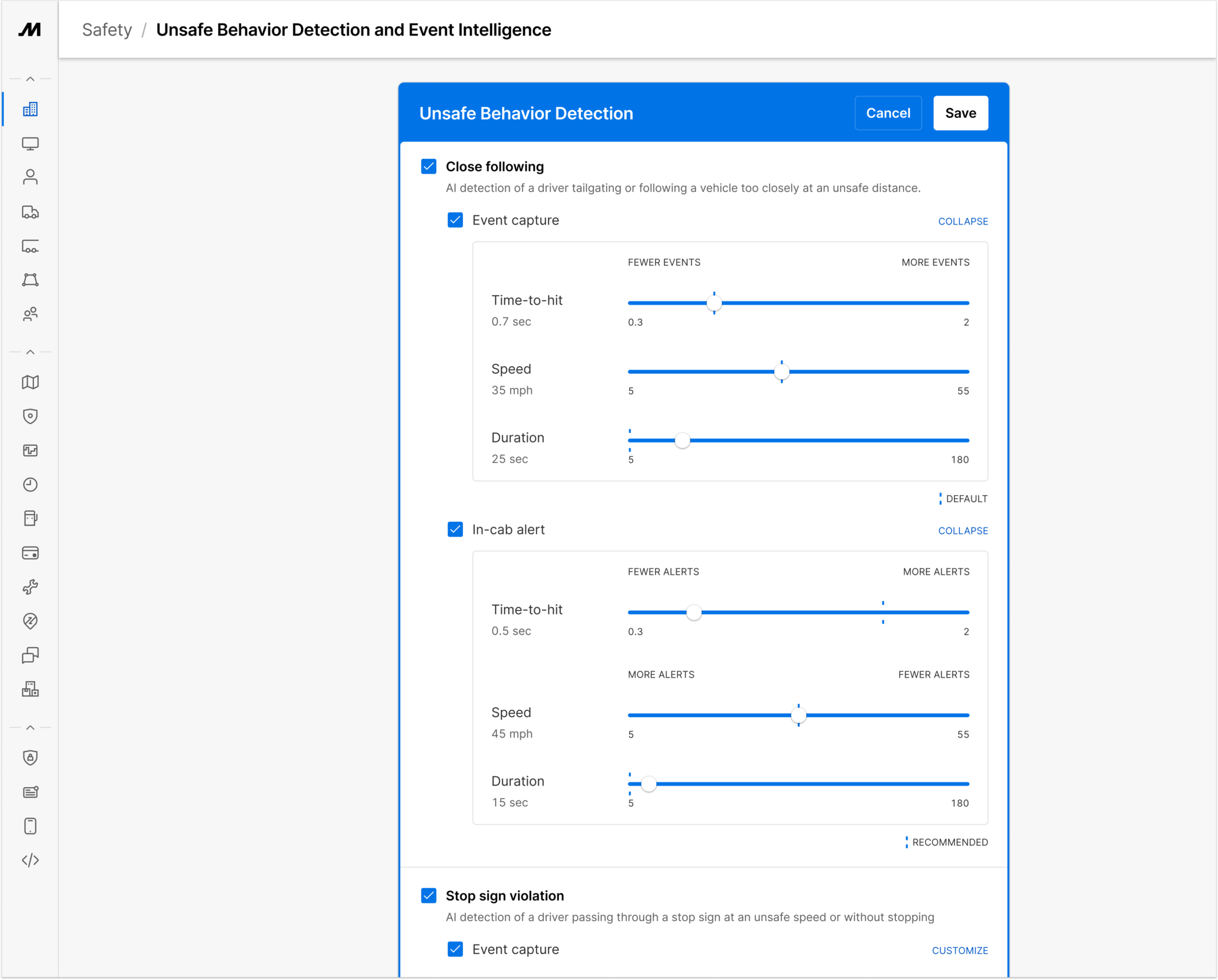Open the map icon in sidebar
The width and height of the screenshot is (1218, 980).
click(30, 382)
